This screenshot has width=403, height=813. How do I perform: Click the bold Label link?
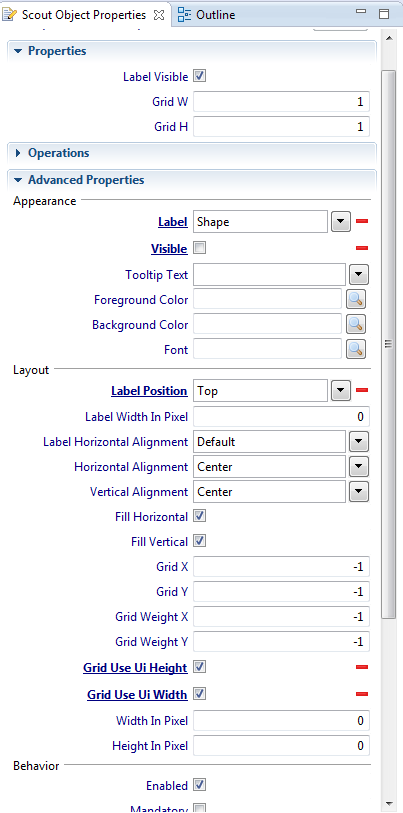click(173, 222)
